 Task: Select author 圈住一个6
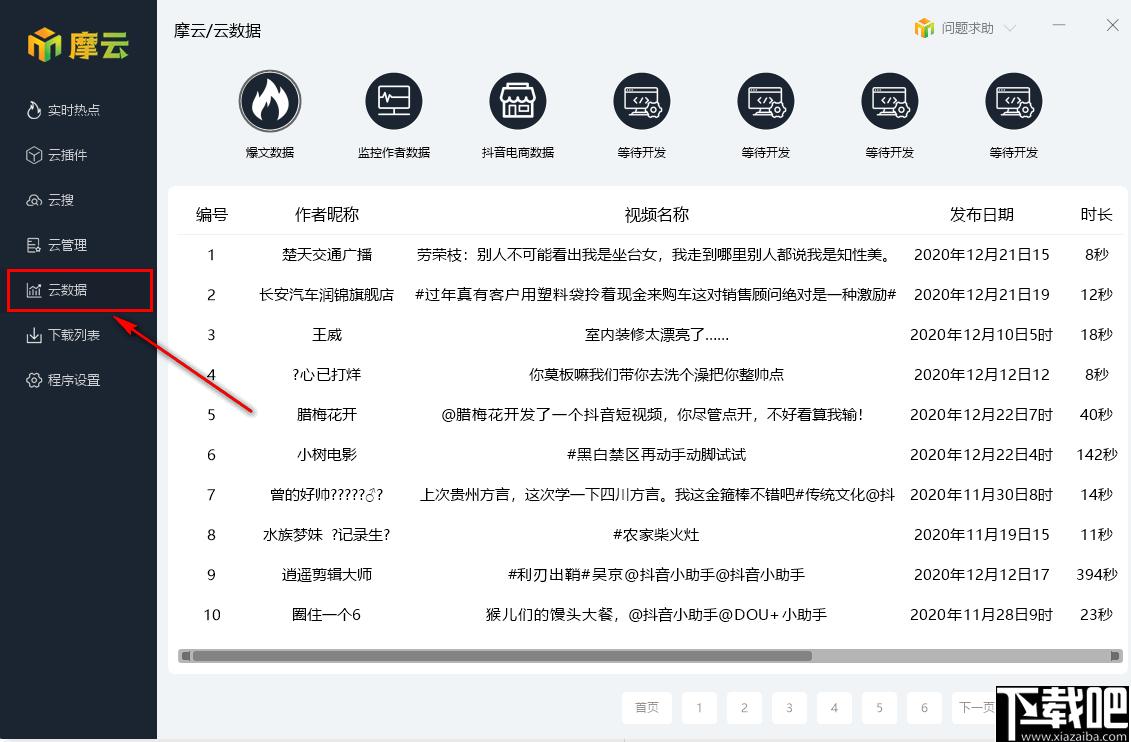coord(327,614)
